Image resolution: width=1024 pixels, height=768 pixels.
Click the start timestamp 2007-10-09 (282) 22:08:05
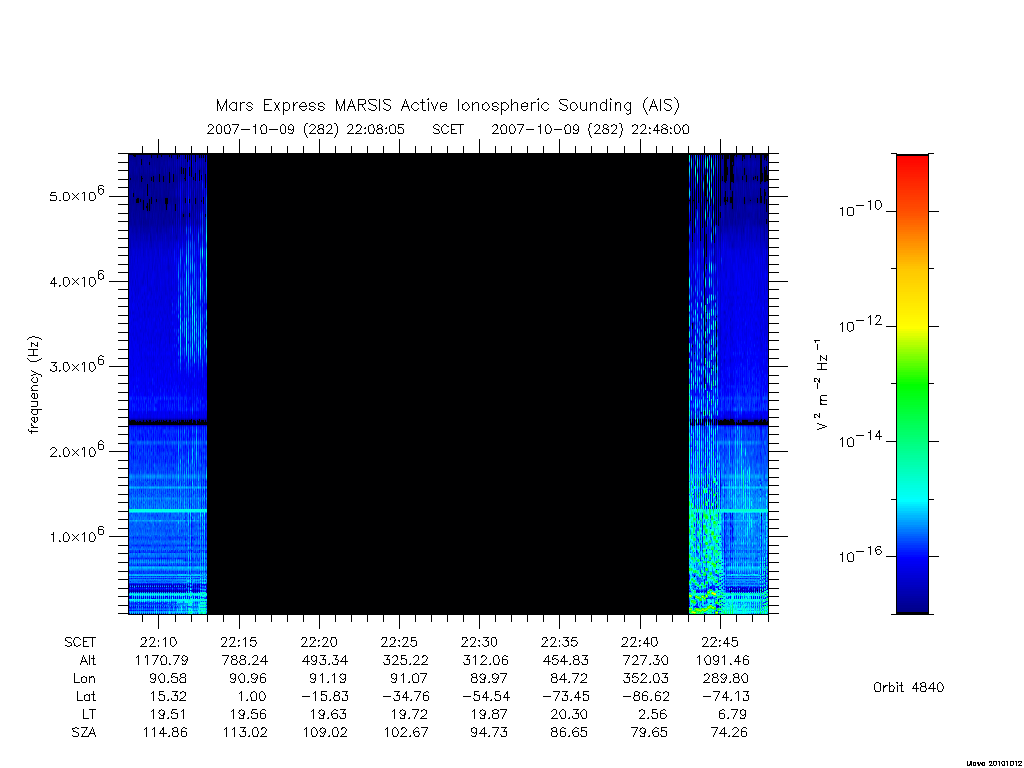306,129
